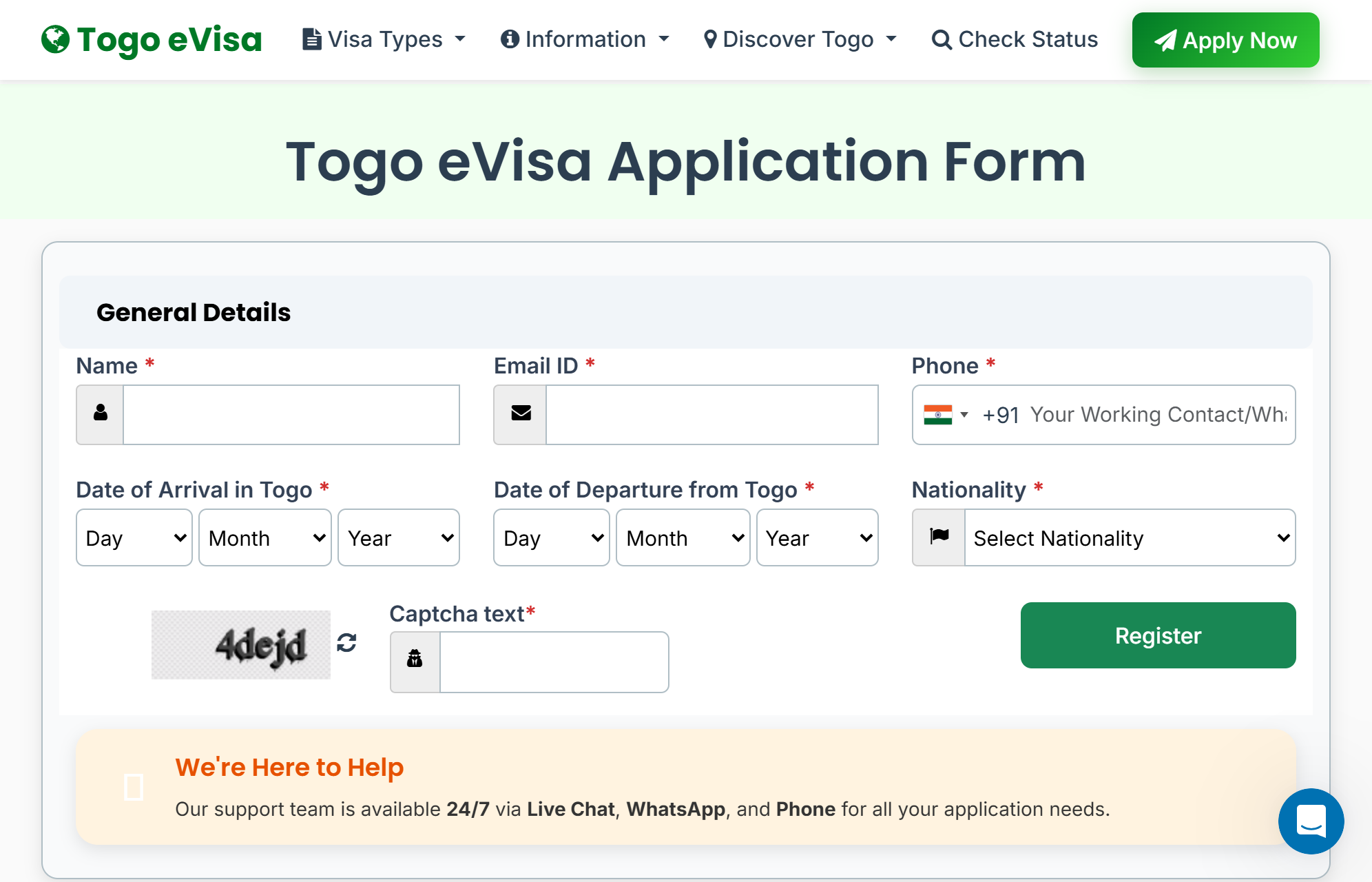Open arrival date Month dropdown
This screenshot has width=1372, height=882.
pyautogui.click(x=265, y=538)
